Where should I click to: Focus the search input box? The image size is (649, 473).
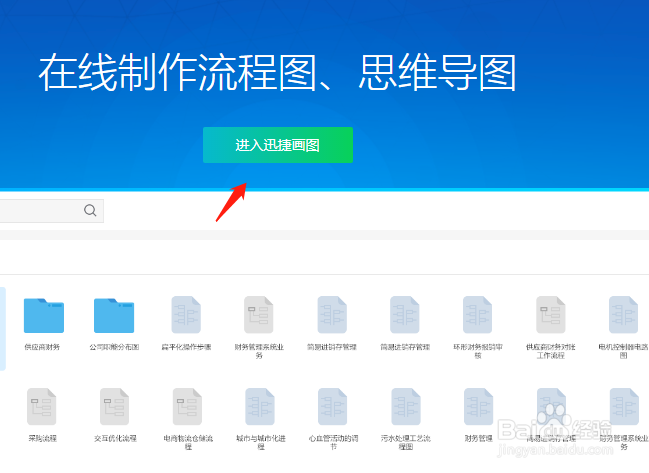pos(51,211)
